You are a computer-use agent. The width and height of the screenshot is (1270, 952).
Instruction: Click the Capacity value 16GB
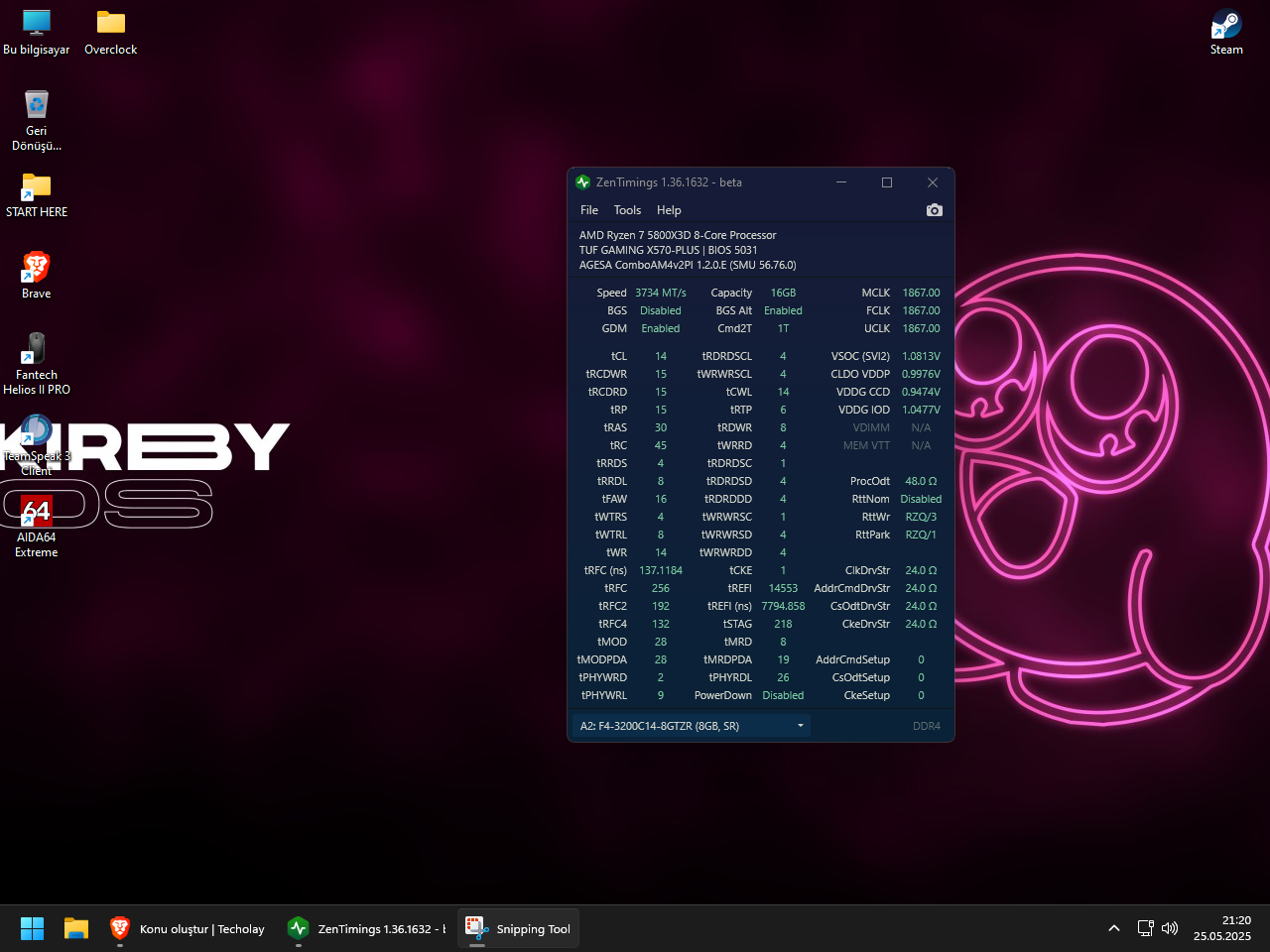coord(783,293)
